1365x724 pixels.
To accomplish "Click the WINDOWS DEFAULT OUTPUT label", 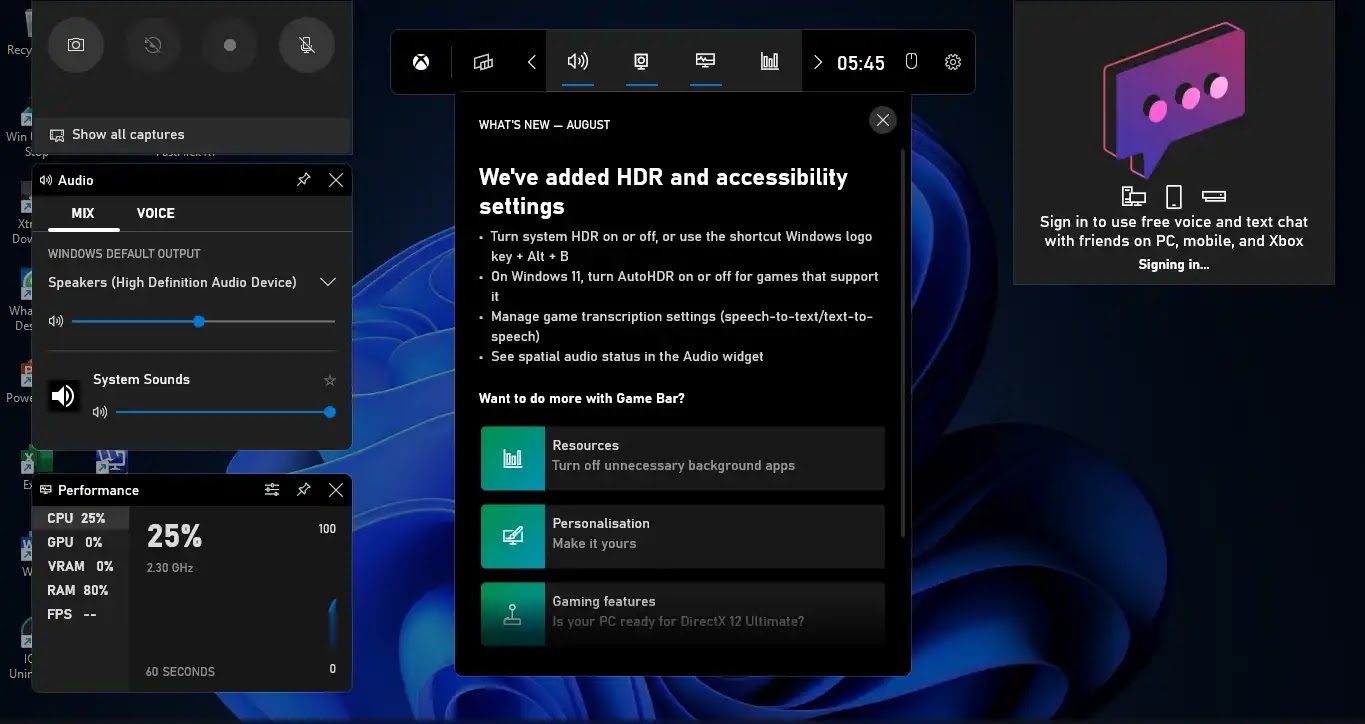I will (124, 254).
